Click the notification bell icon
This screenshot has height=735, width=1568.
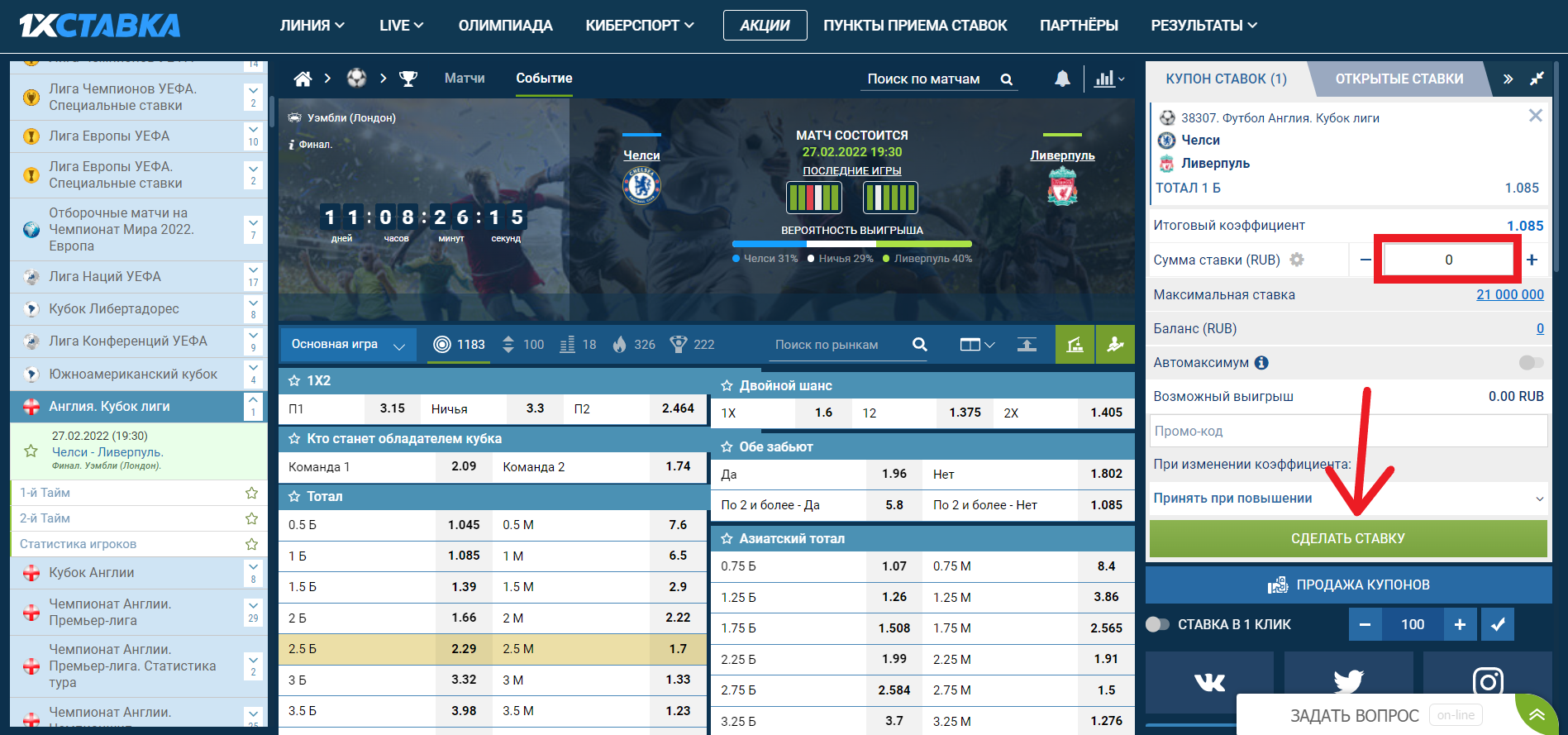point(1062,79)
